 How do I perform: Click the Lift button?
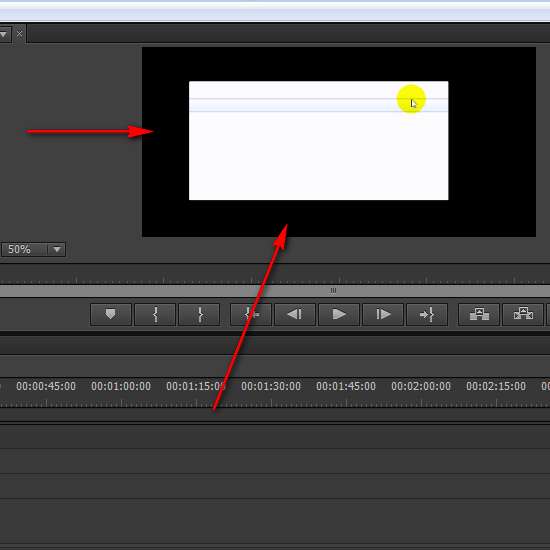tap(479, 314)
